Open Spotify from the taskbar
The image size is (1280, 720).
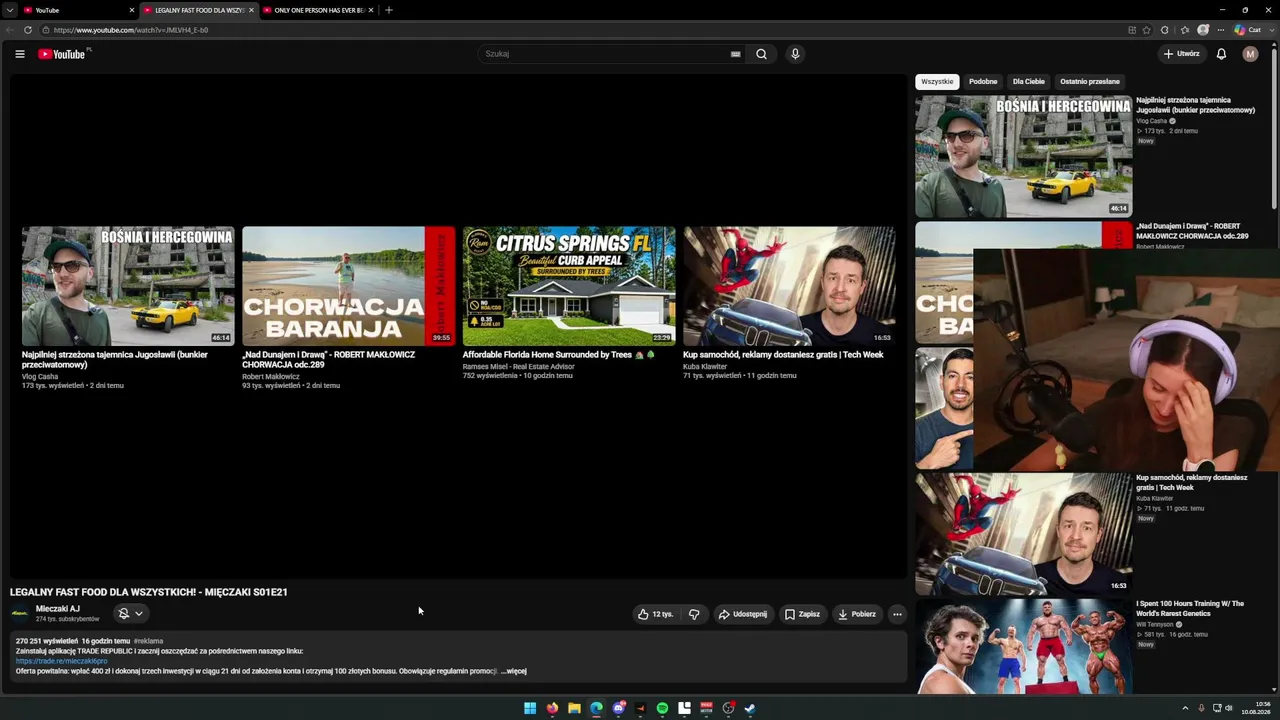click(662, 708)
